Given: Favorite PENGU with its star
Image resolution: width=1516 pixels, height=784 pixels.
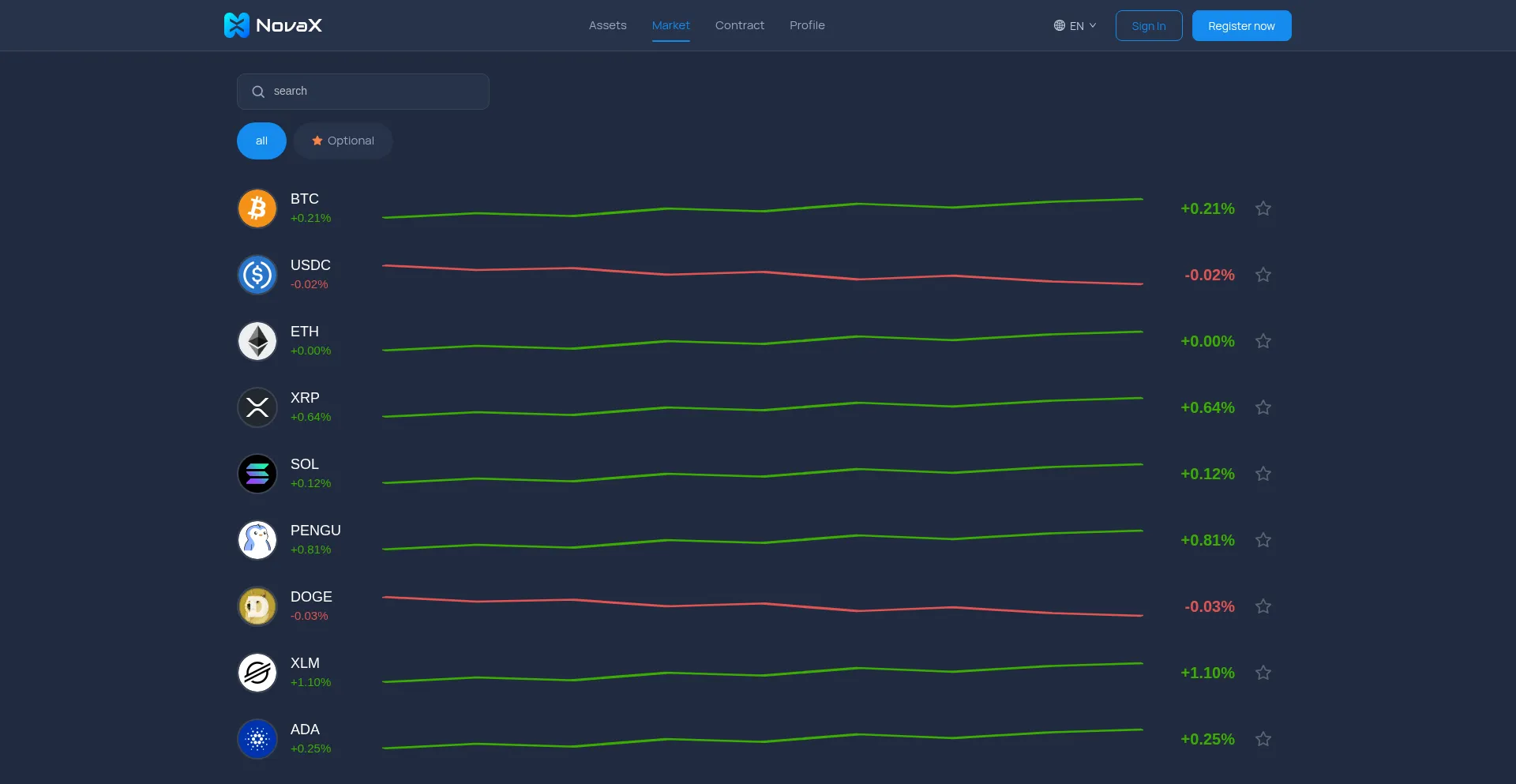Looking at the screenshot, I should 1263,540.
